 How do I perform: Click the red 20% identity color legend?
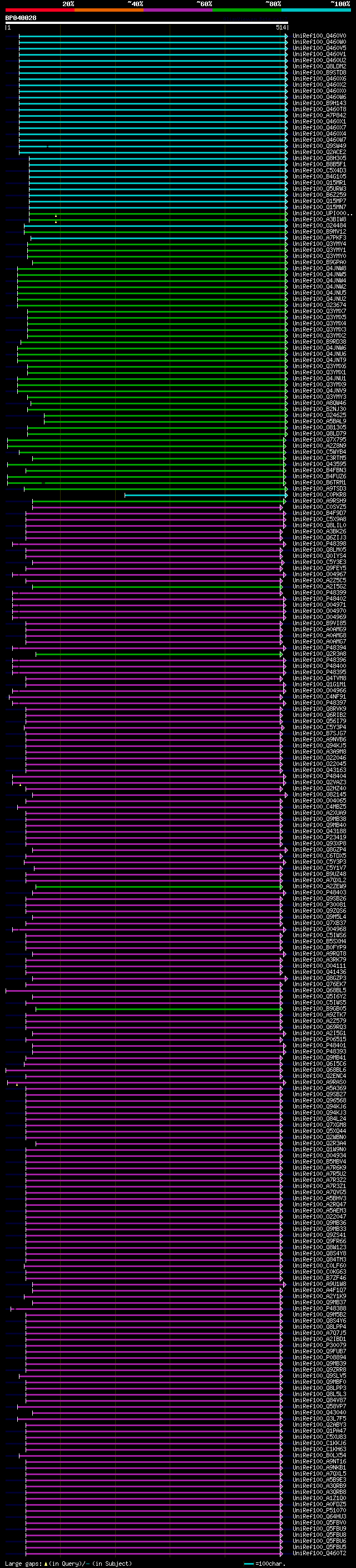(39, 11)
